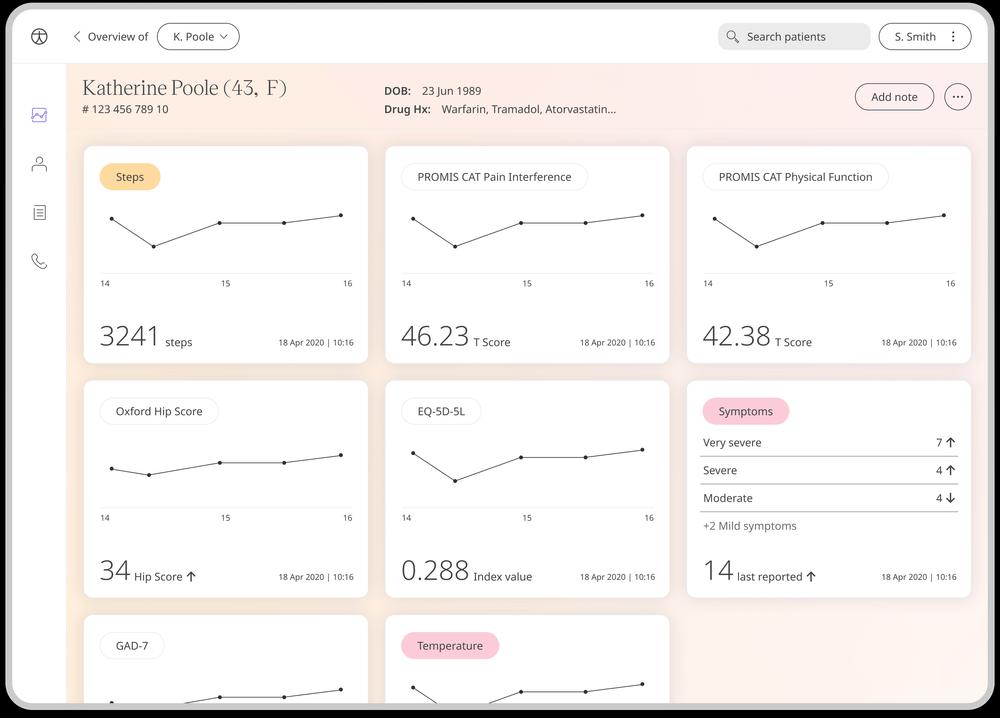
Task: Click the Add note button
Action: pyautogui.click(x=894, y=97)
